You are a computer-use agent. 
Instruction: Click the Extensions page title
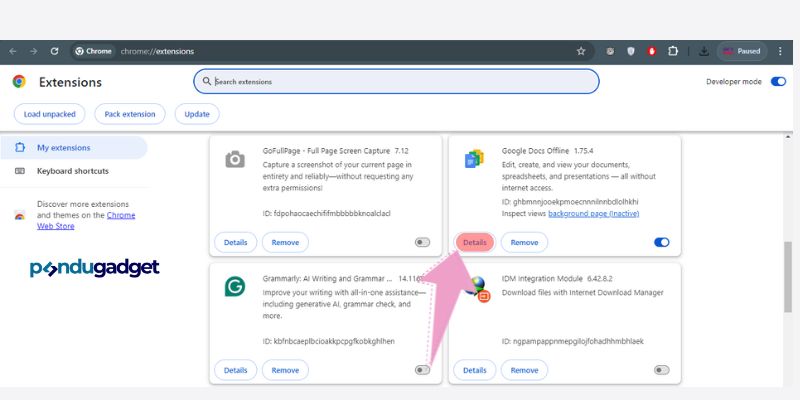click(70, 82)
